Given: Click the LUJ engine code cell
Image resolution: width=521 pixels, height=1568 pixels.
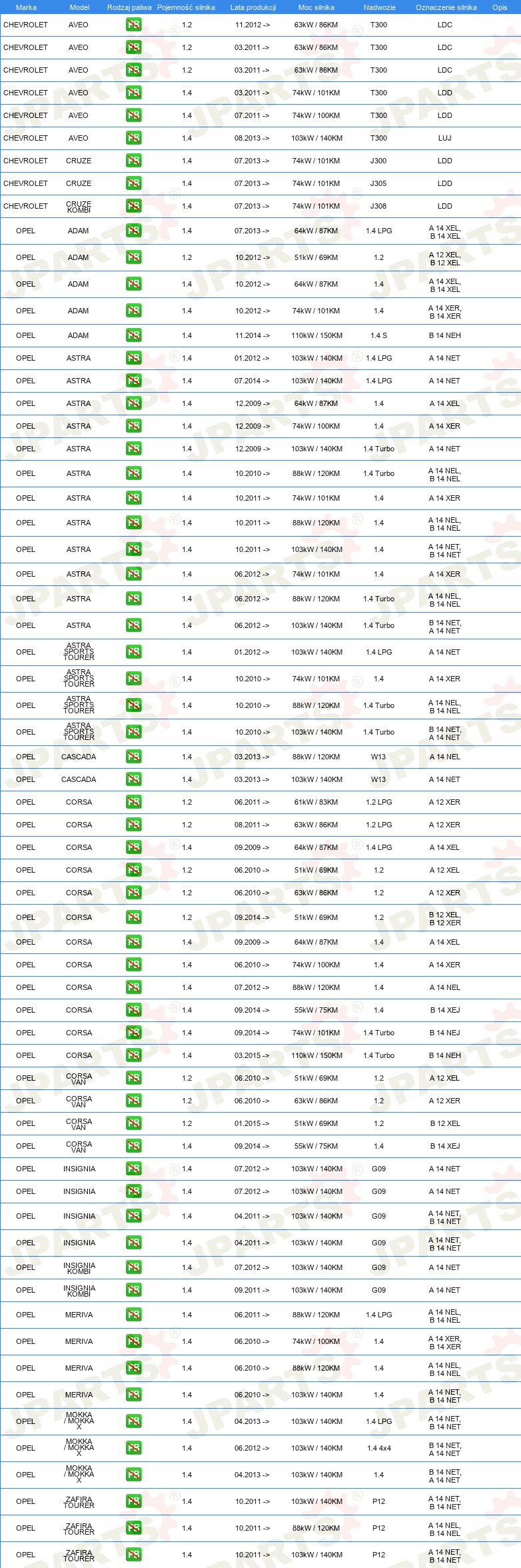Looking at the screenshot, I should pos(445,138).
